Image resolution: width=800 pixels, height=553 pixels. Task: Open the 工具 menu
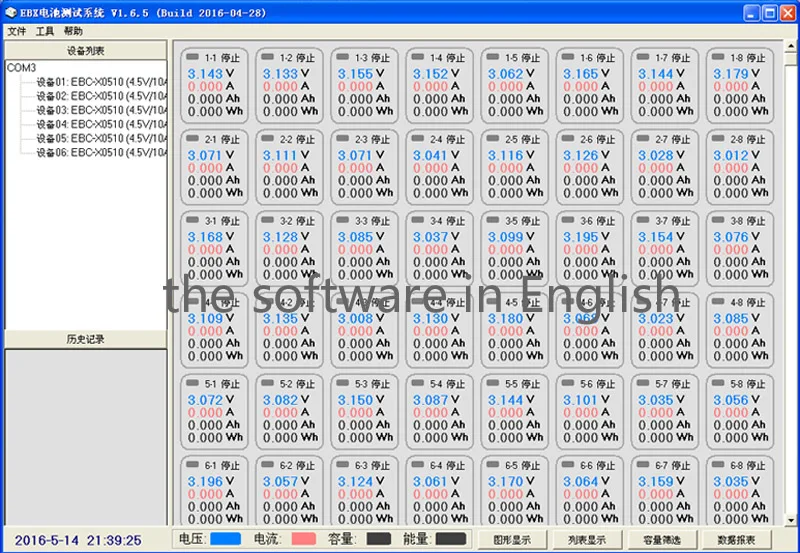coord(45,32)
